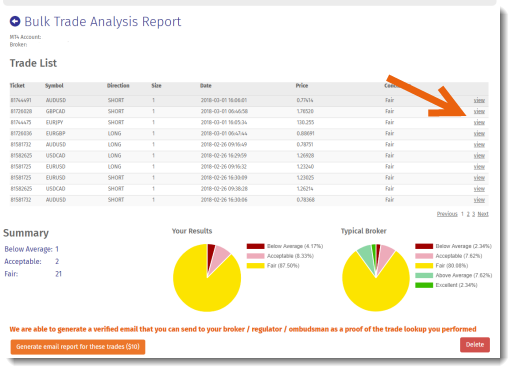Click light green Above Average legend swatch
Image resolution: width=515 pixels, height=373 pixels.
coord(424,275)
